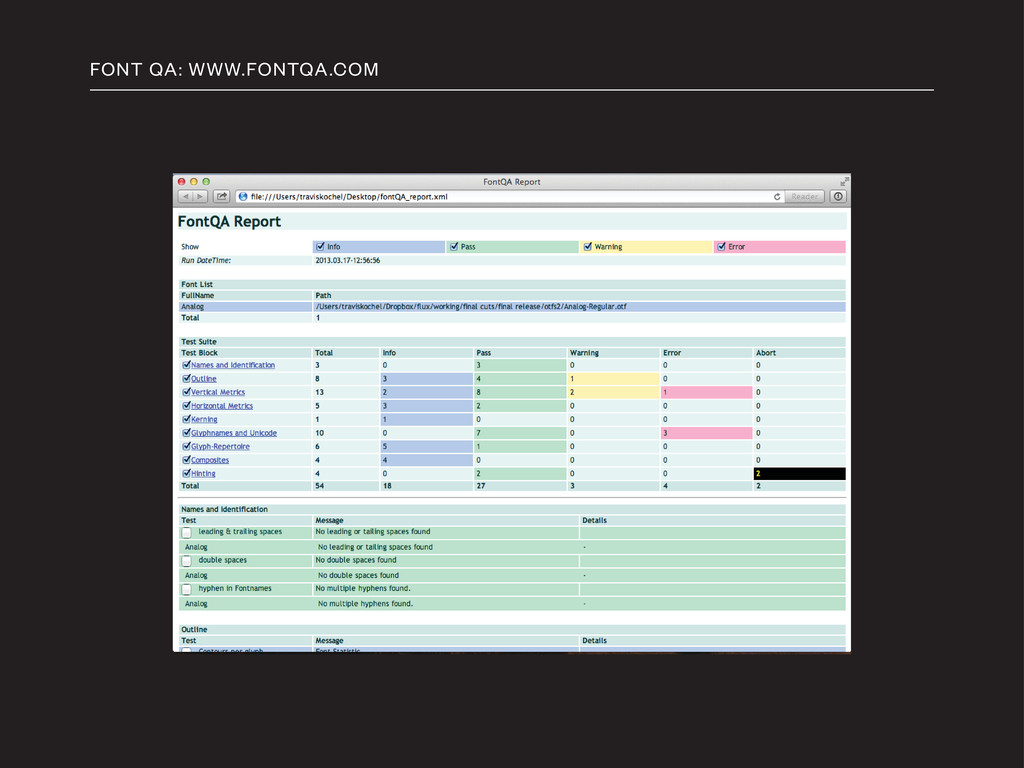Click the pink Error cell in Glyphnames row
Screen dimensions: 1024x768
[707, 433]
